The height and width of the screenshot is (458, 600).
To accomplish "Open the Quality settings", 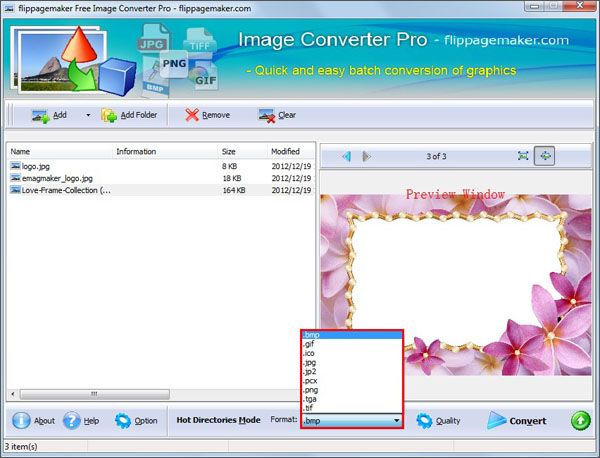I will click(439, 421).
